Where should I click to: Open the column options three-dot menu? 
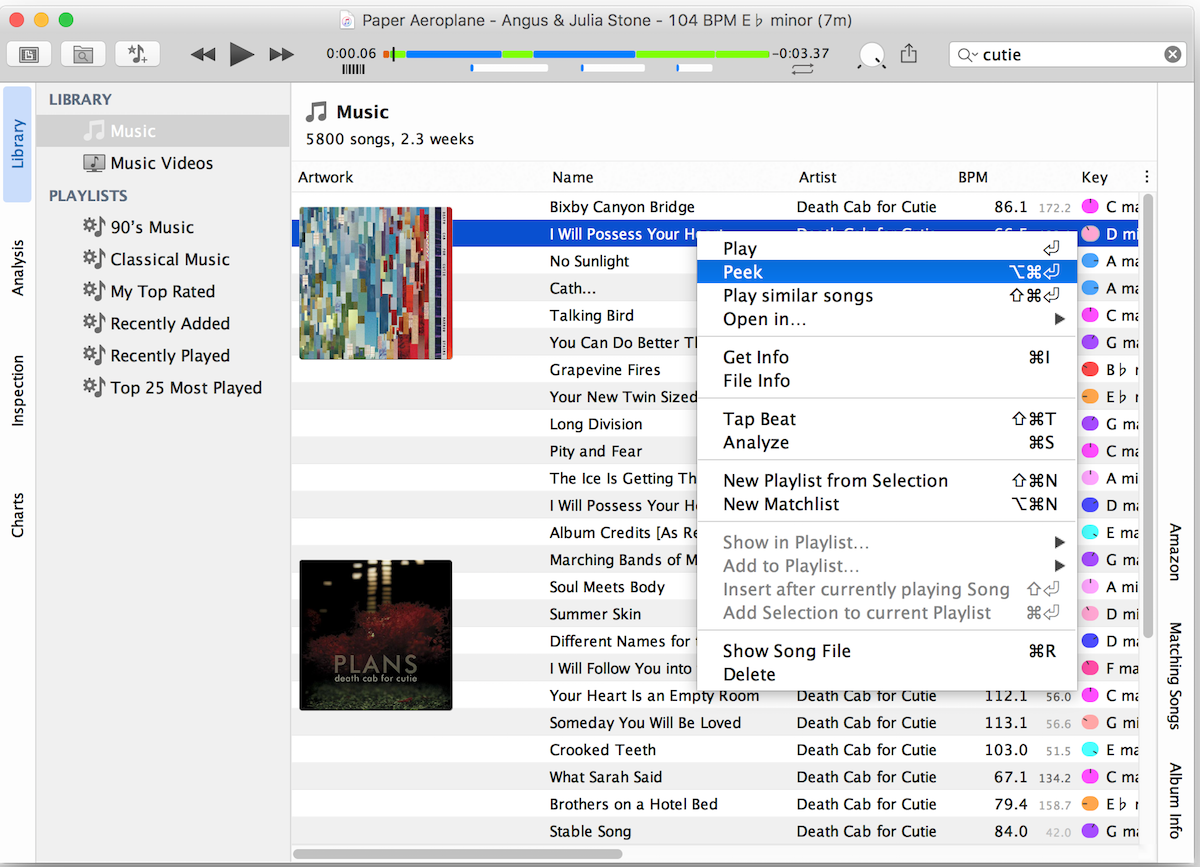tap(1146, 177)
